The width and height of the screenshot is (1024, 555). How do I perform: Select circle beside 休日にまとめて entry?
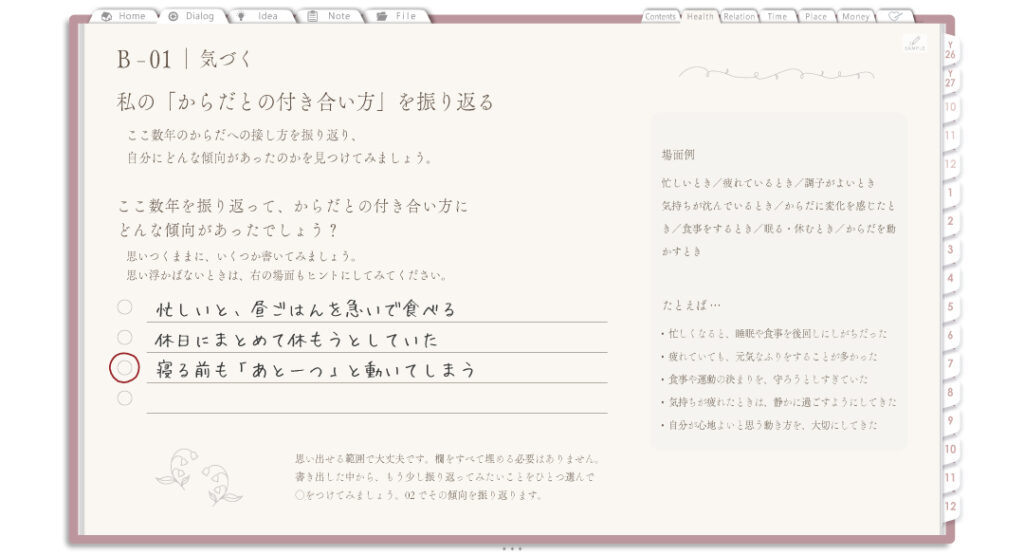(x=125, y=337)
